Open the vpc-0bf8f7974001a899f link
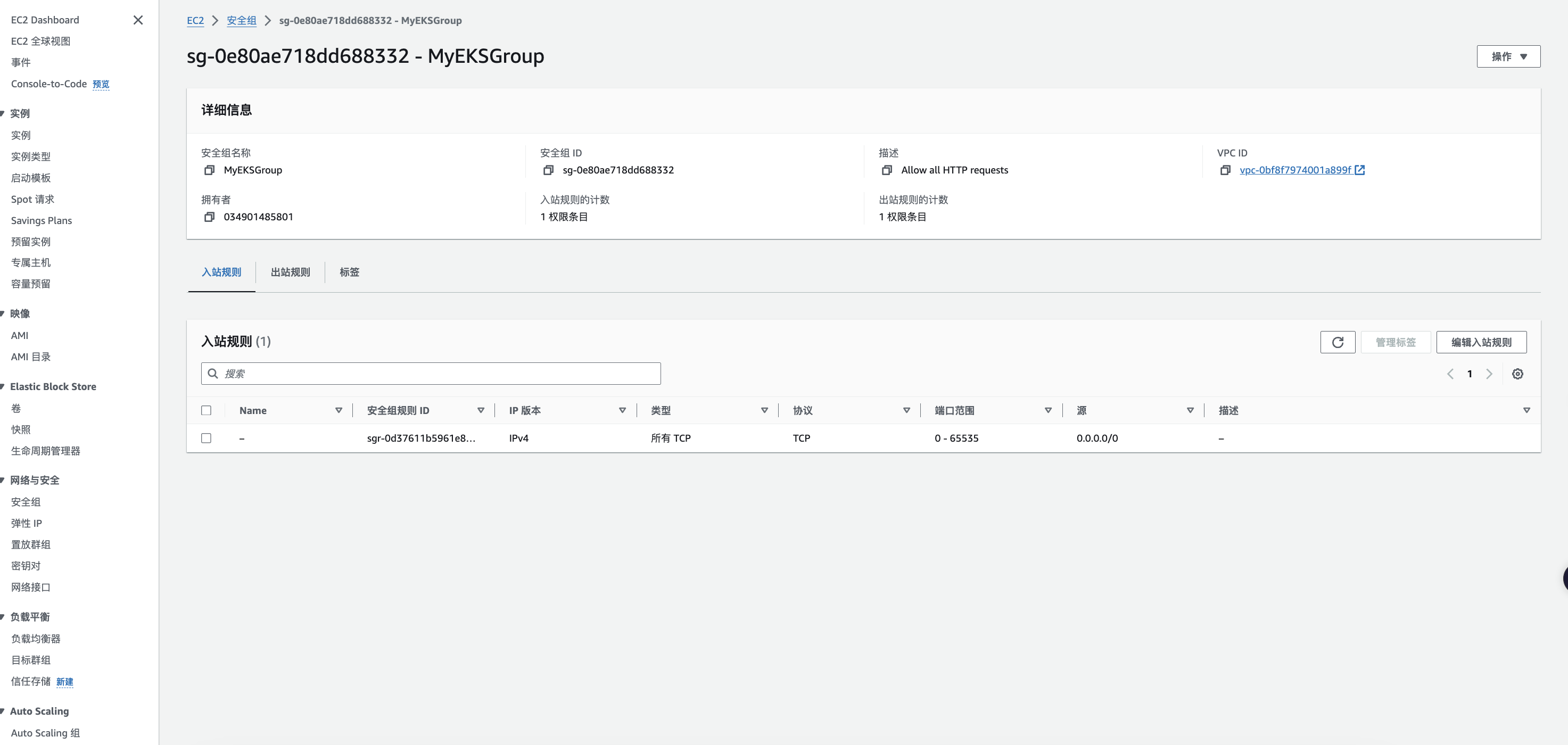 tap(1295, 170)
